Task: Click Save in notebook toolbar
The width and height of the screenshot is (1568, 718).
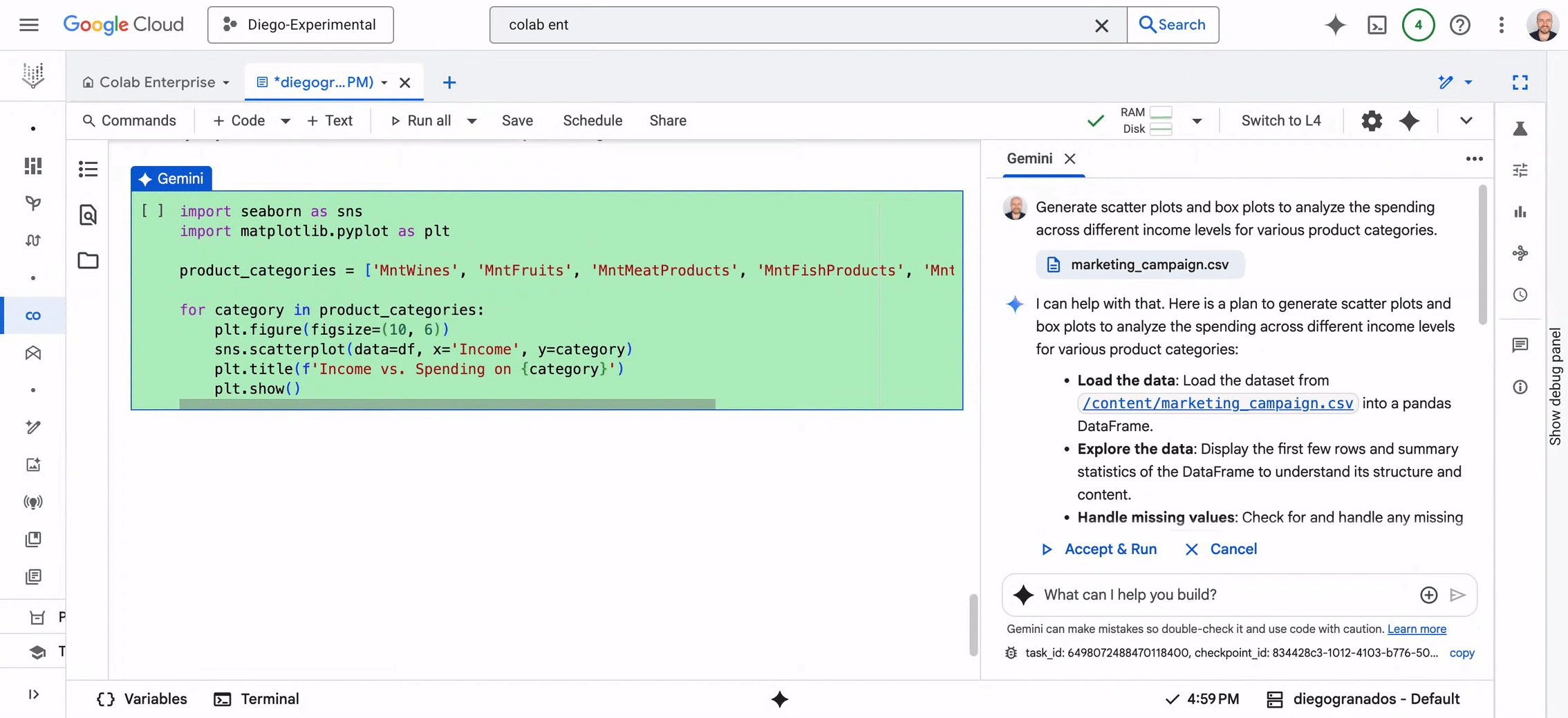Action: (517, 120)
